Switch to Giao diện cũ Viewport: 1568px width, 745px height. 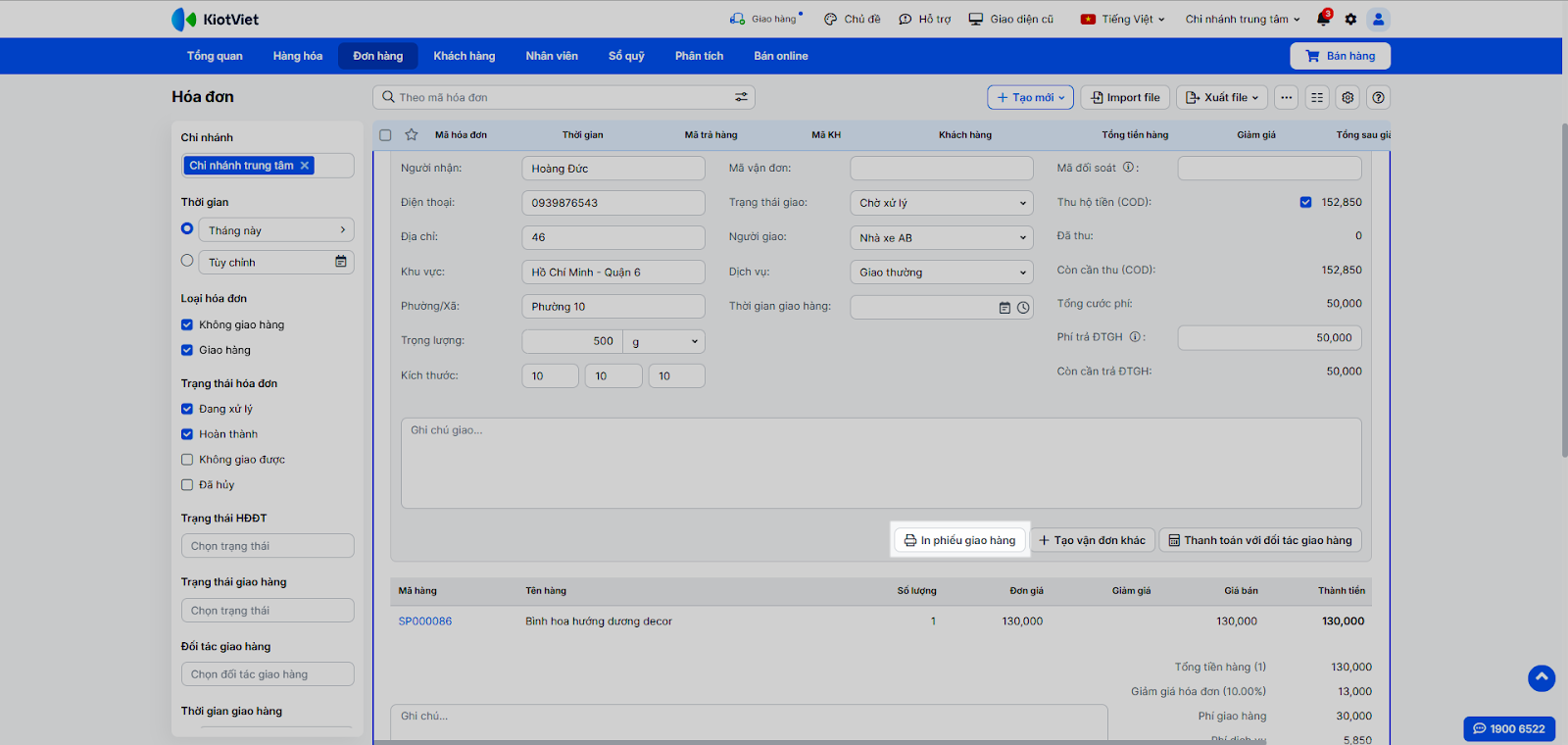1010,19
